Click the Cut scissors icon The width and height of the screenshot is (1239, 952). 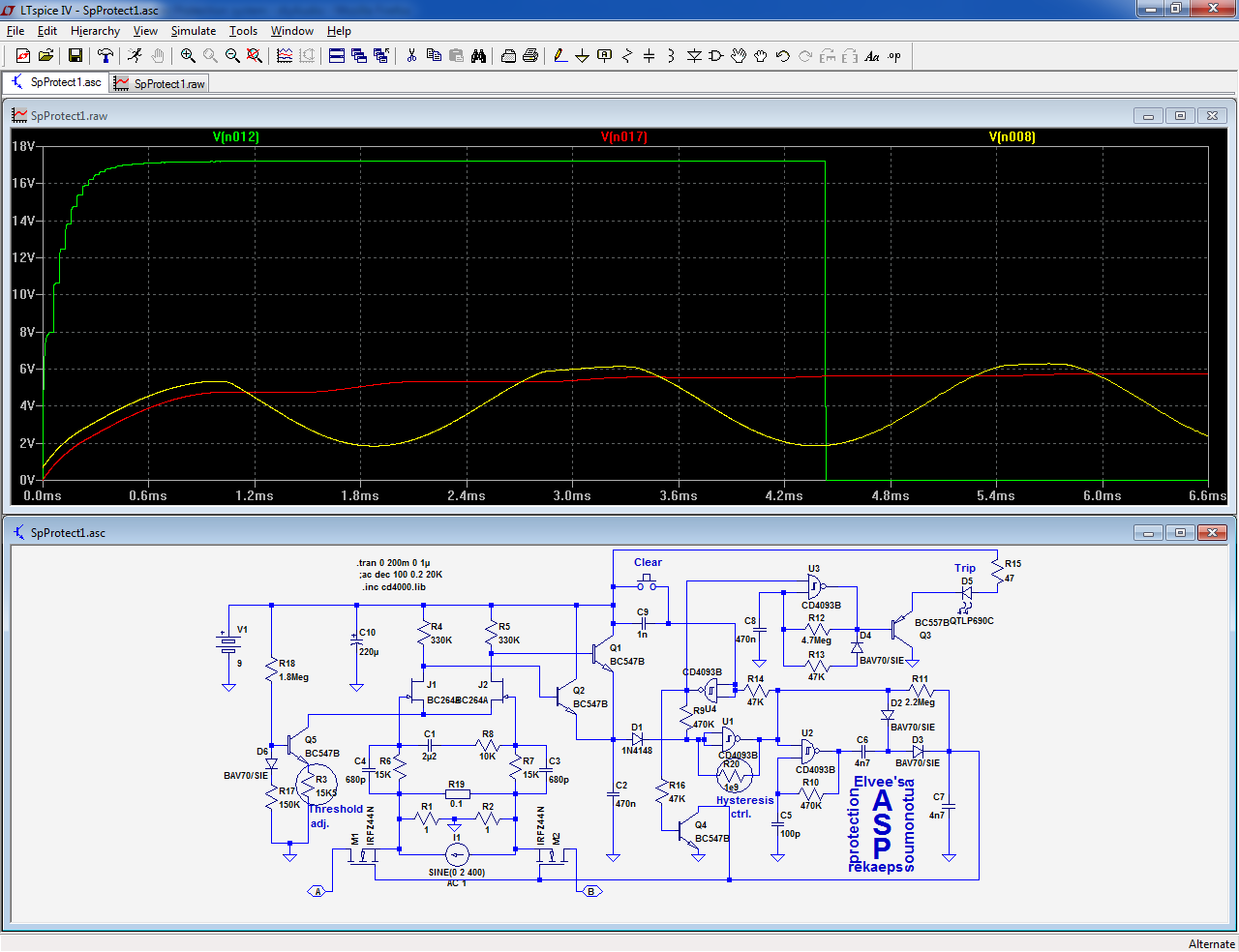tap(411, 56)
